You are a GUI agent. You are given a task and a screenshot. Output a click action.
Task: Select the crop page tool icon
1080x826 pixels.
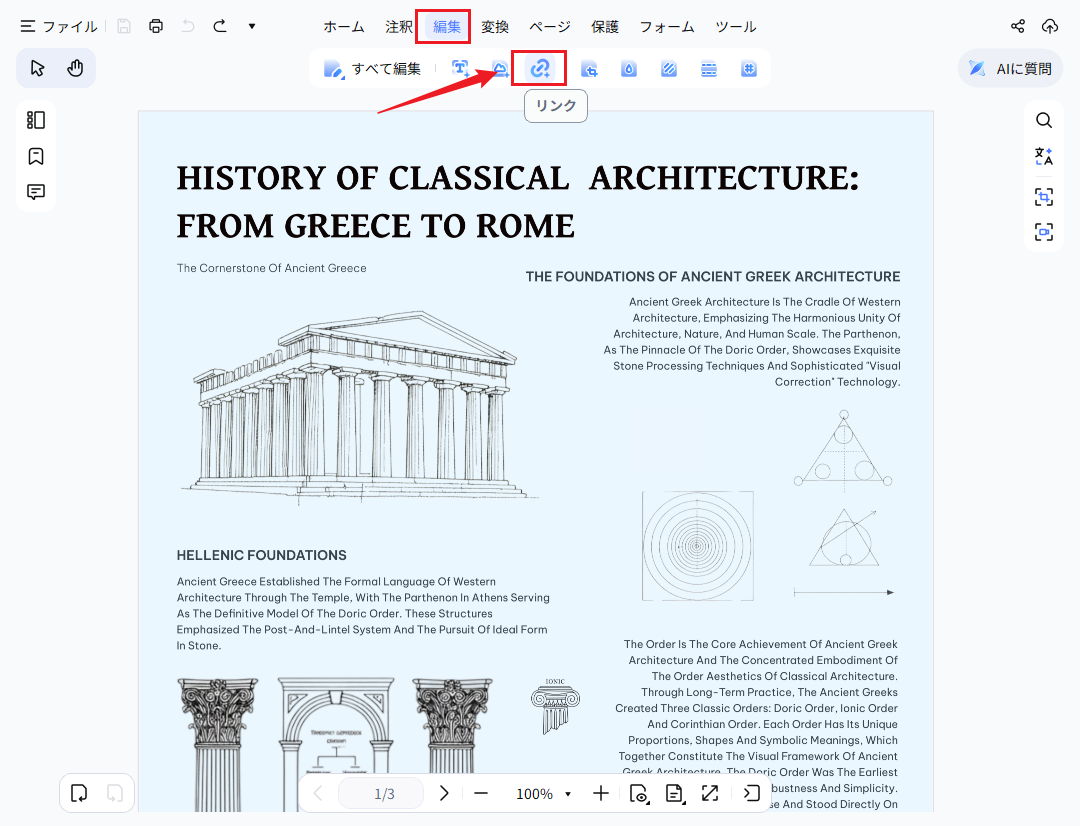pos(589,68)
